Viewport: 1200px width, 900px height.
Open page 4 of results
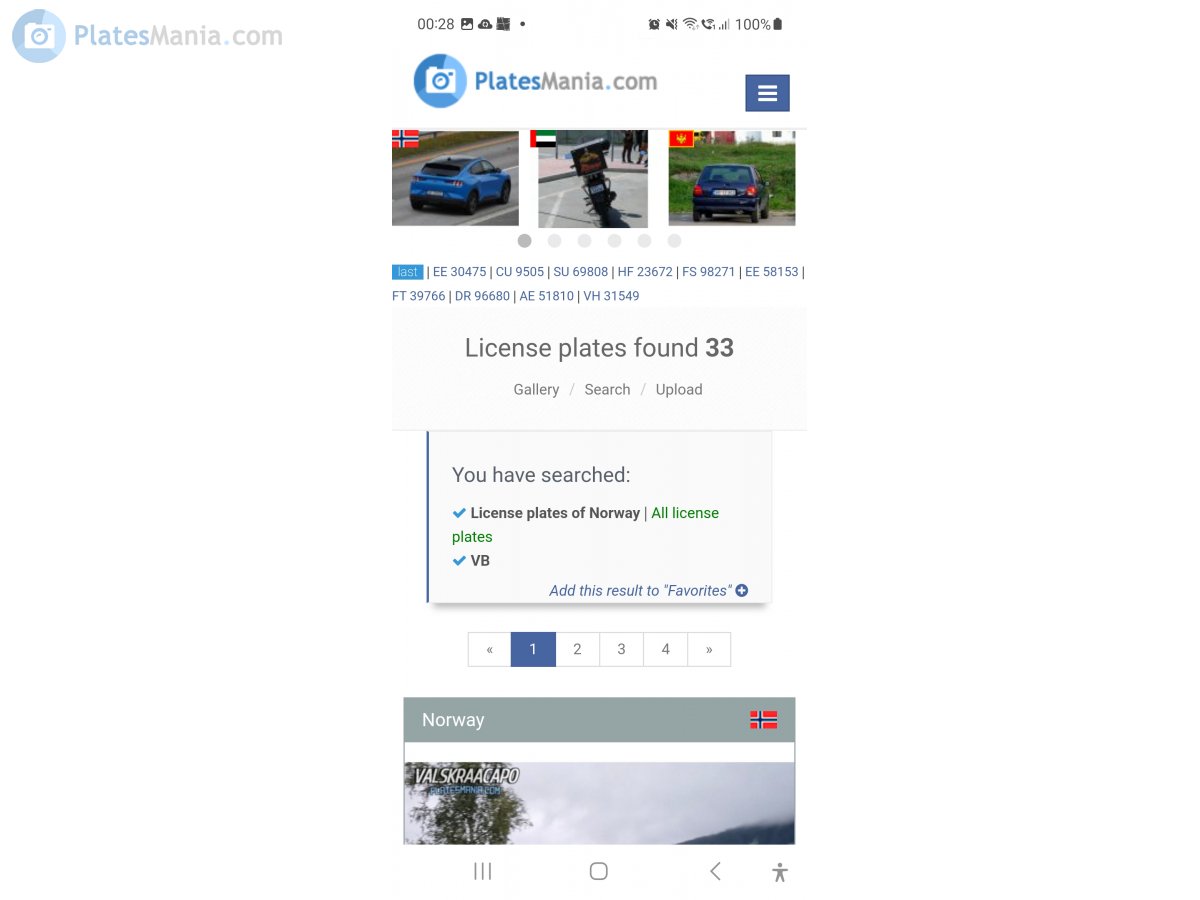coord(665,649)
